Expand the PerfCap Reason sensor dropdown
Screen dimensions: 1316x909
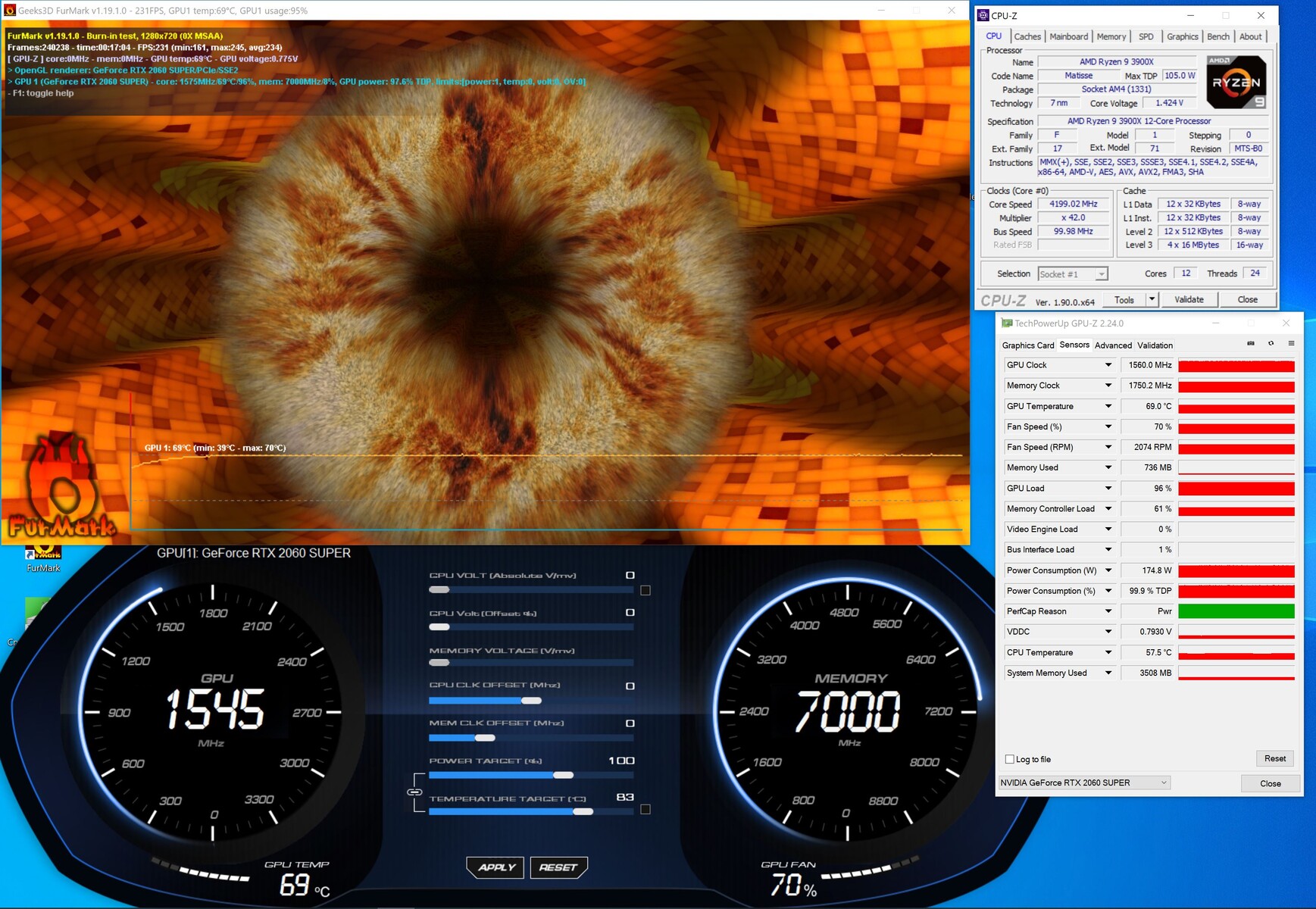tap(1108, 611)
